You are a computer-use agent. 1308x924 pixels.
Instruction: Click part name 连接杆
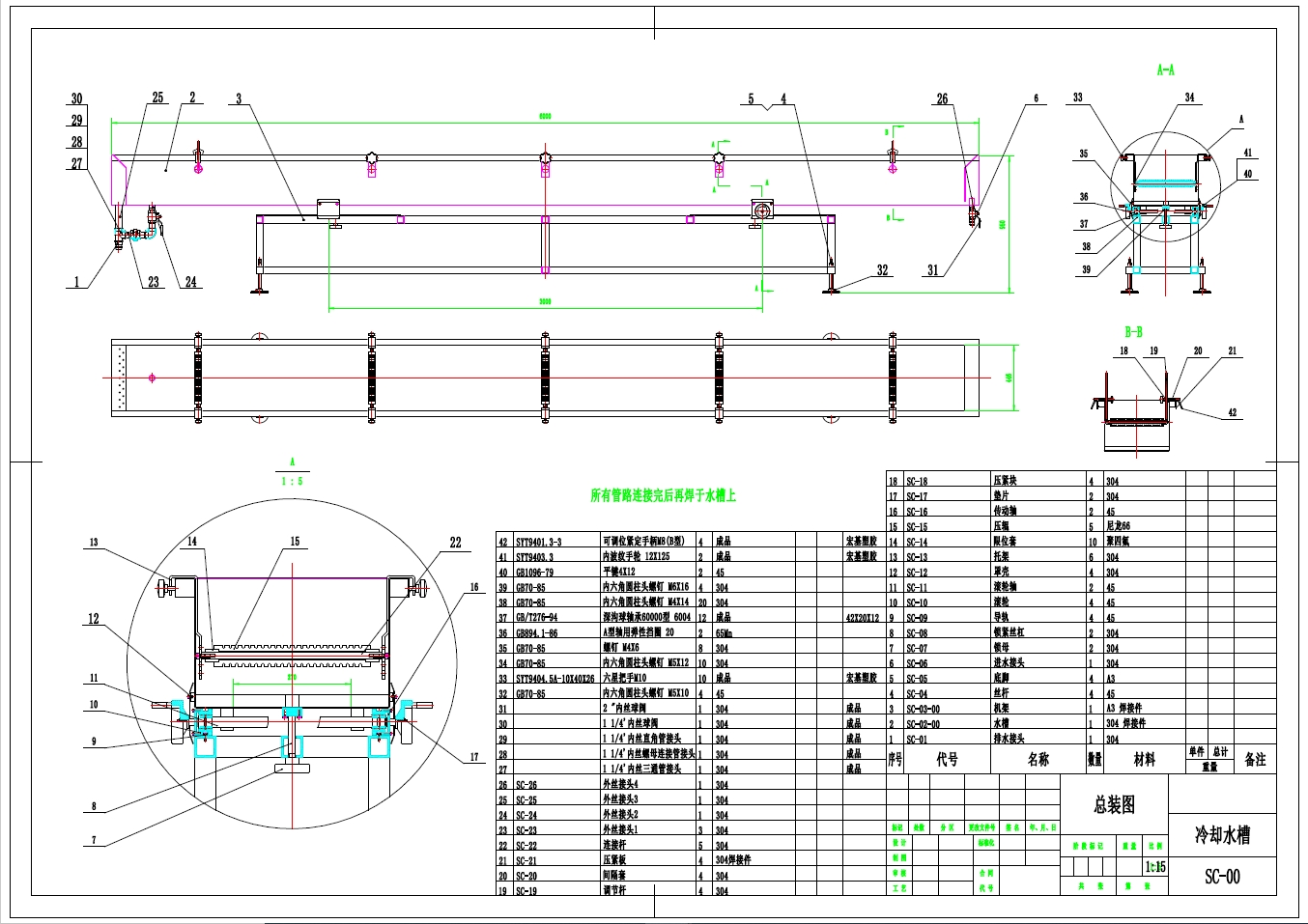pos(614,845)
